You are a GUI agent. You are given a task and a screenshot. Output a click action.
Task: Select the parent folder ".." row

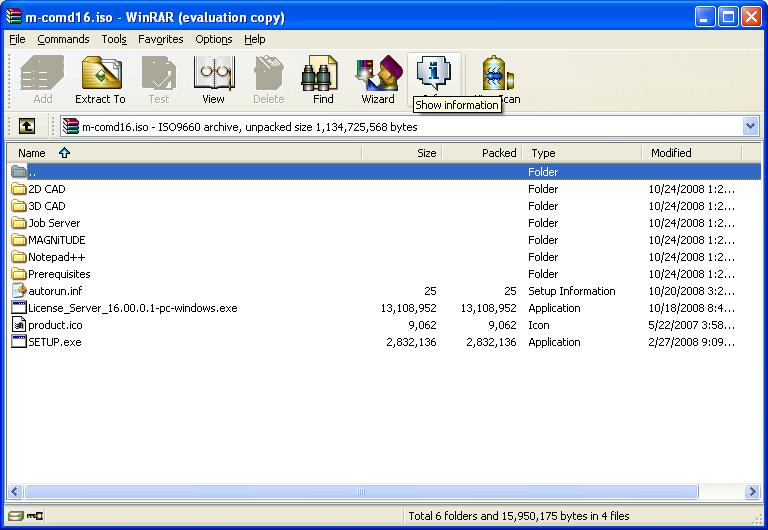(x=384, y=171)
